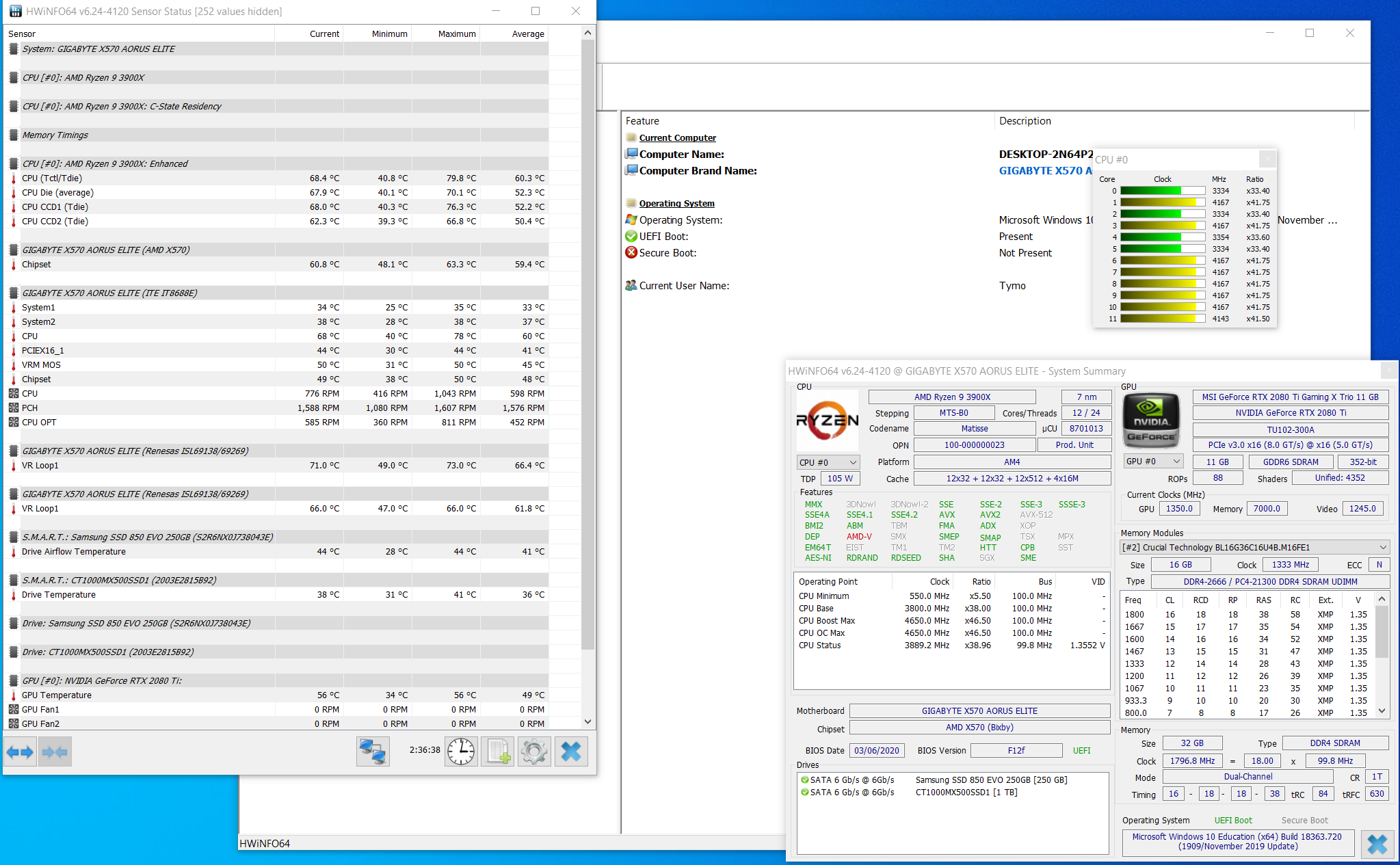Open the GPU #0 selector dropdown
This screenshot has height=865, width=1400.
point(1153,462)
